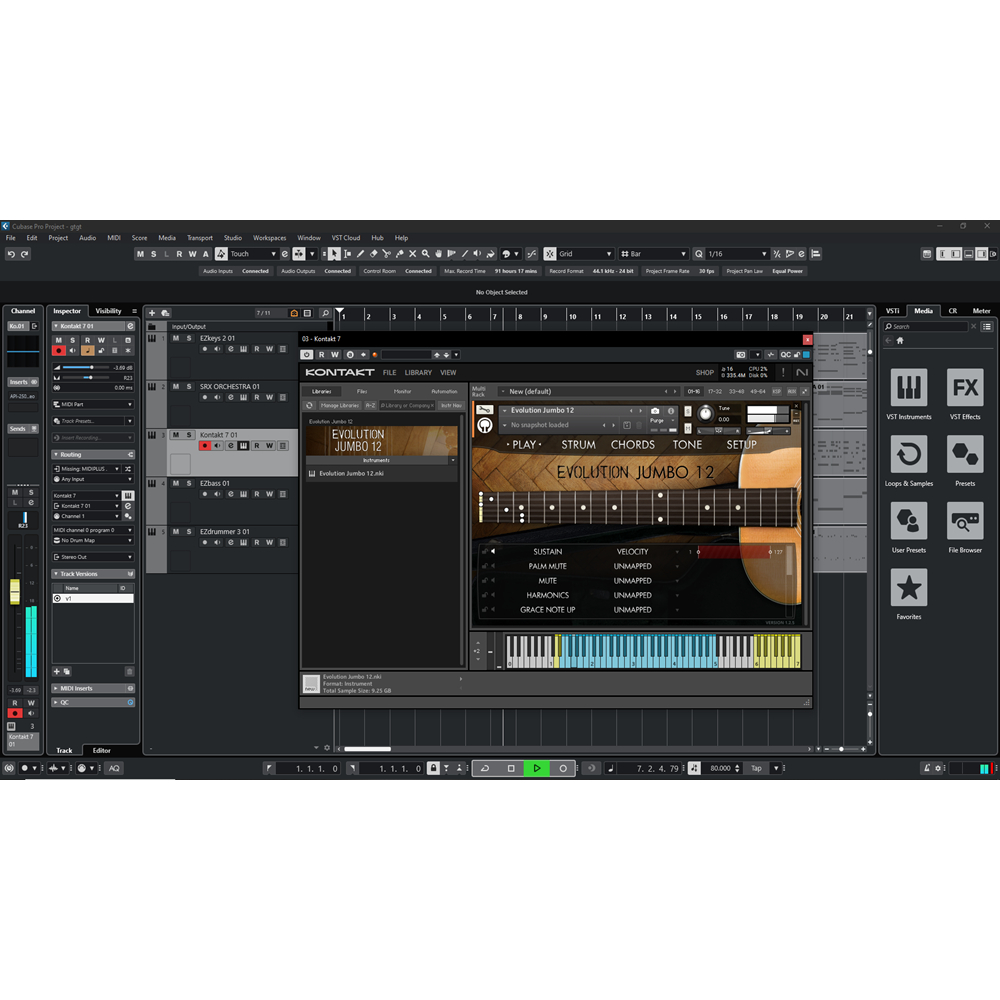
Task: Open the Loops & Samples tile
Action: (908, 454)
